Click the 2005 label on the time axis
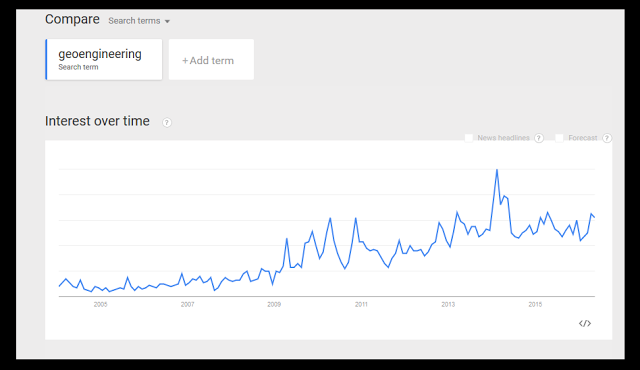The width and height of the screenshot is (640, 370). click(x=100, y=304)
